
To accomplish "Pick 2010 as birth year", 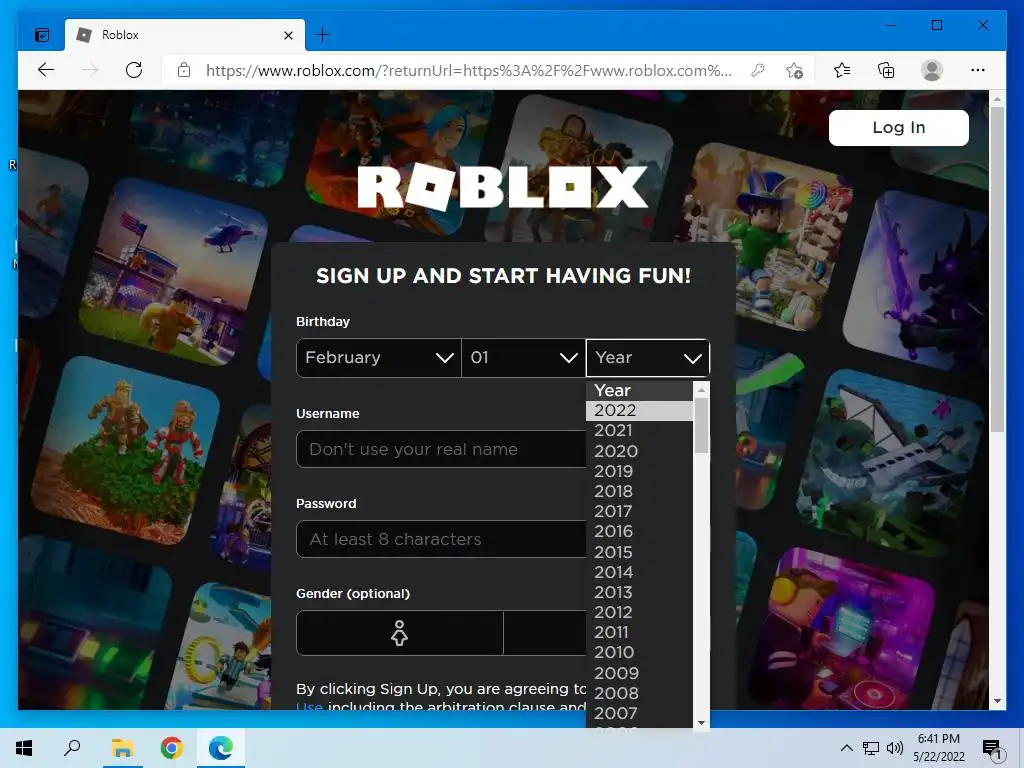I will [x=639, y=652].
